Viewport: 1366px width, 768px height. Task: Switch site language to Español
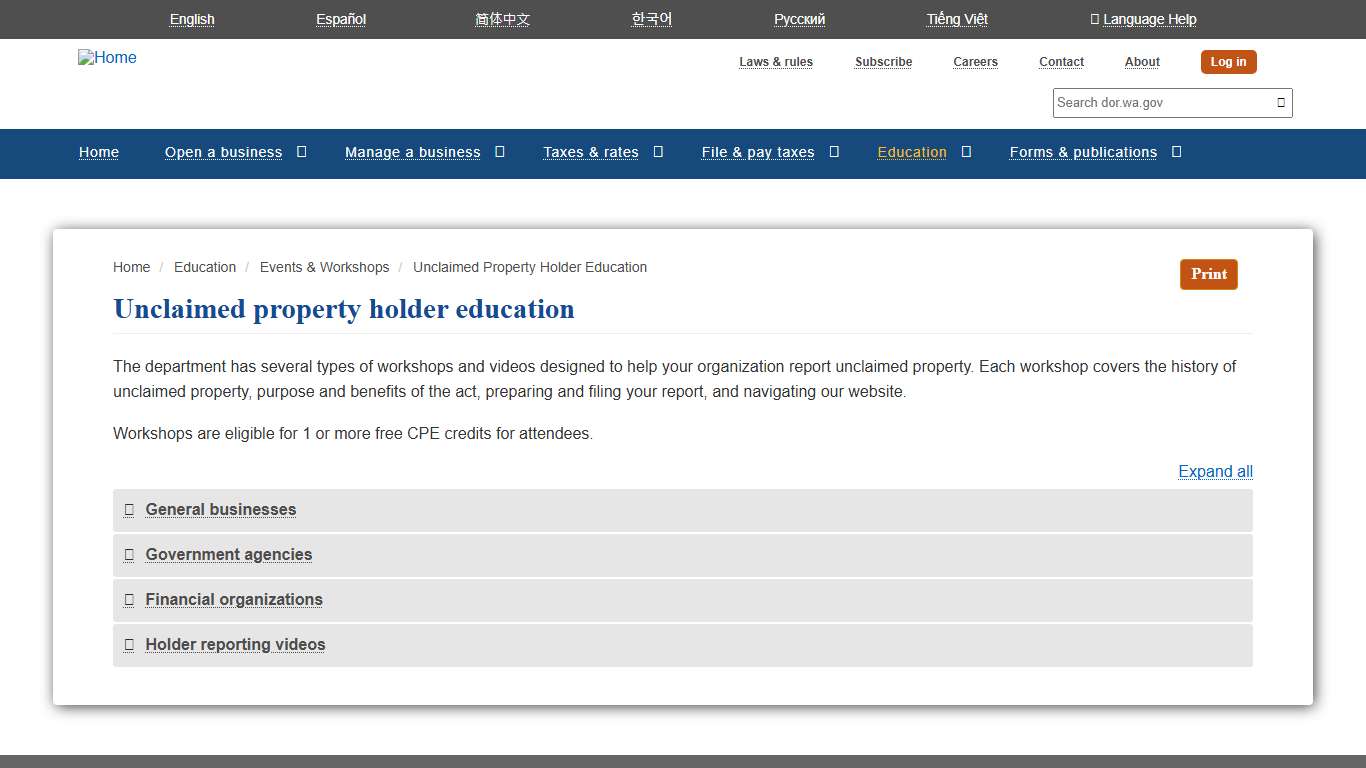click(340, 19)
